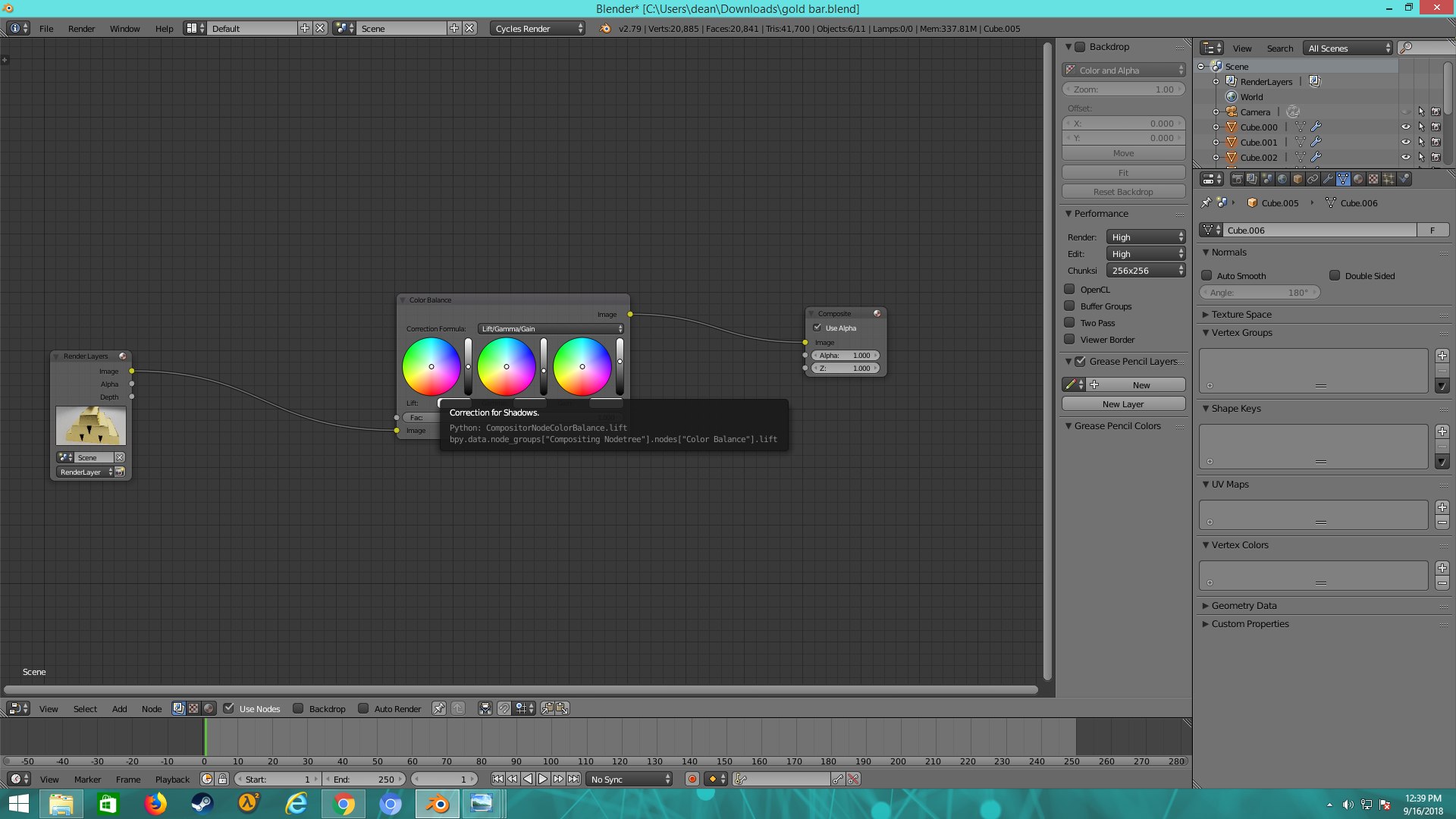Viewport: 1456px width, 819px height.
Task: Open the Material properties tab icon
Action: click(x=1358, y=179)
